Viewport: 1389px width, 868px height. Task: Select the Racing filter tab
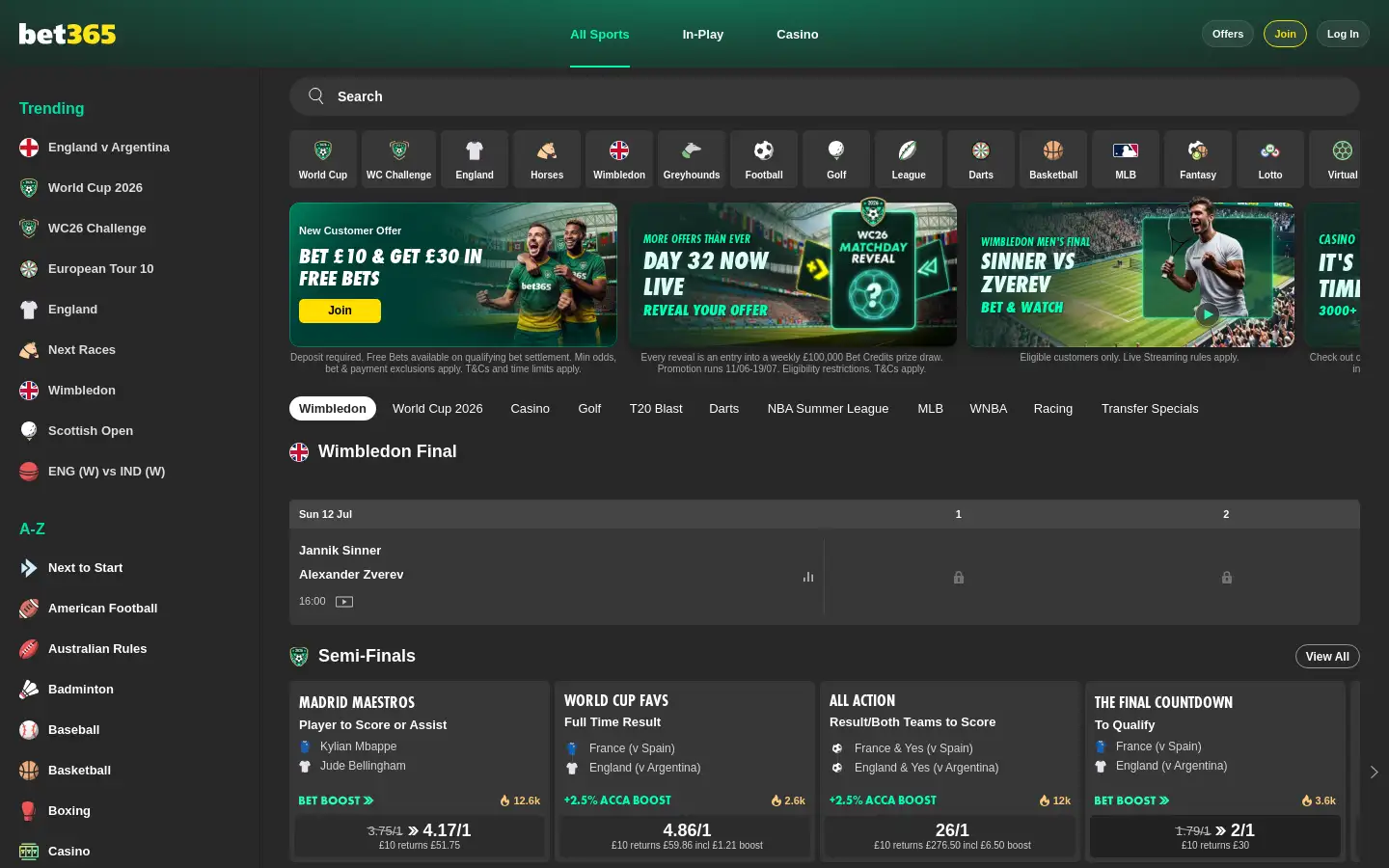coord(1053,409)
